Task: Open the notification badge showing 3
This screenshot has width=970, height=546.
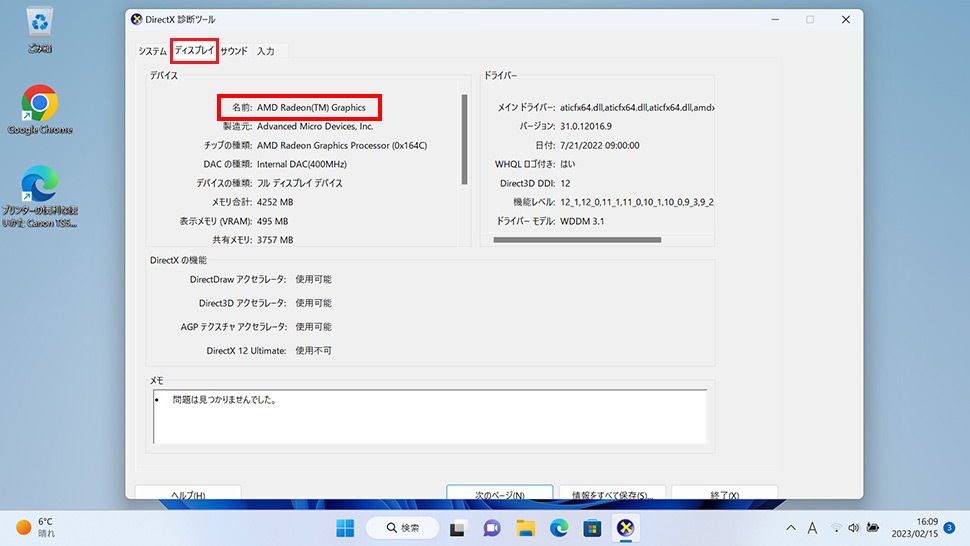Action: point(950,527)
